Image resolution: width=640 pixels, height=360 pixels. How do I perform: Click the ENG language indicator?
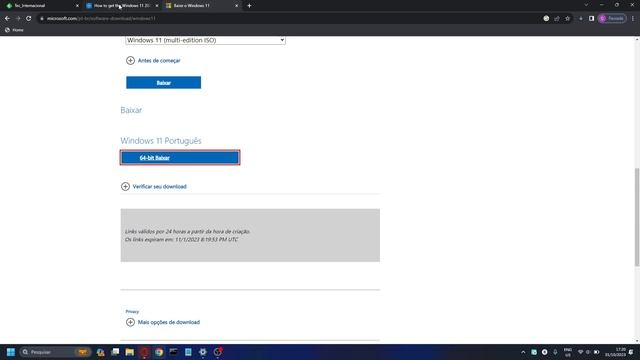(x=568, y=352)
